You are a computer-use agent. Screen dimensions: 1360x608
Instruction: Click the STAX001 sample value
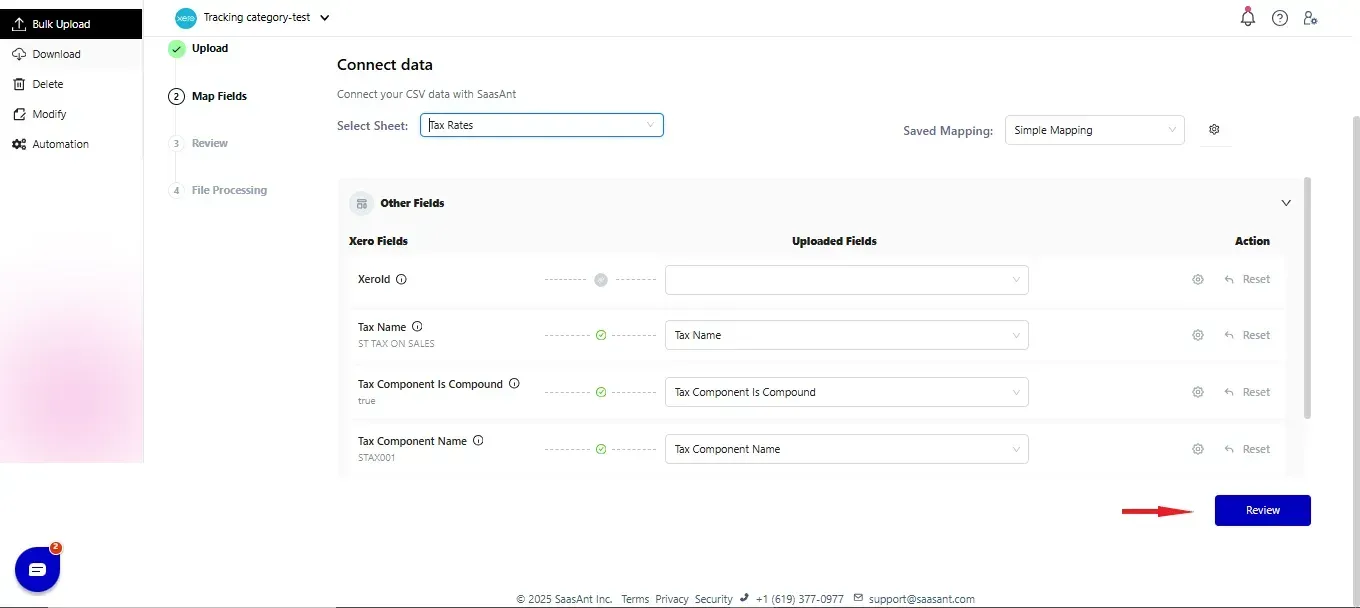[x=378, y=458]
